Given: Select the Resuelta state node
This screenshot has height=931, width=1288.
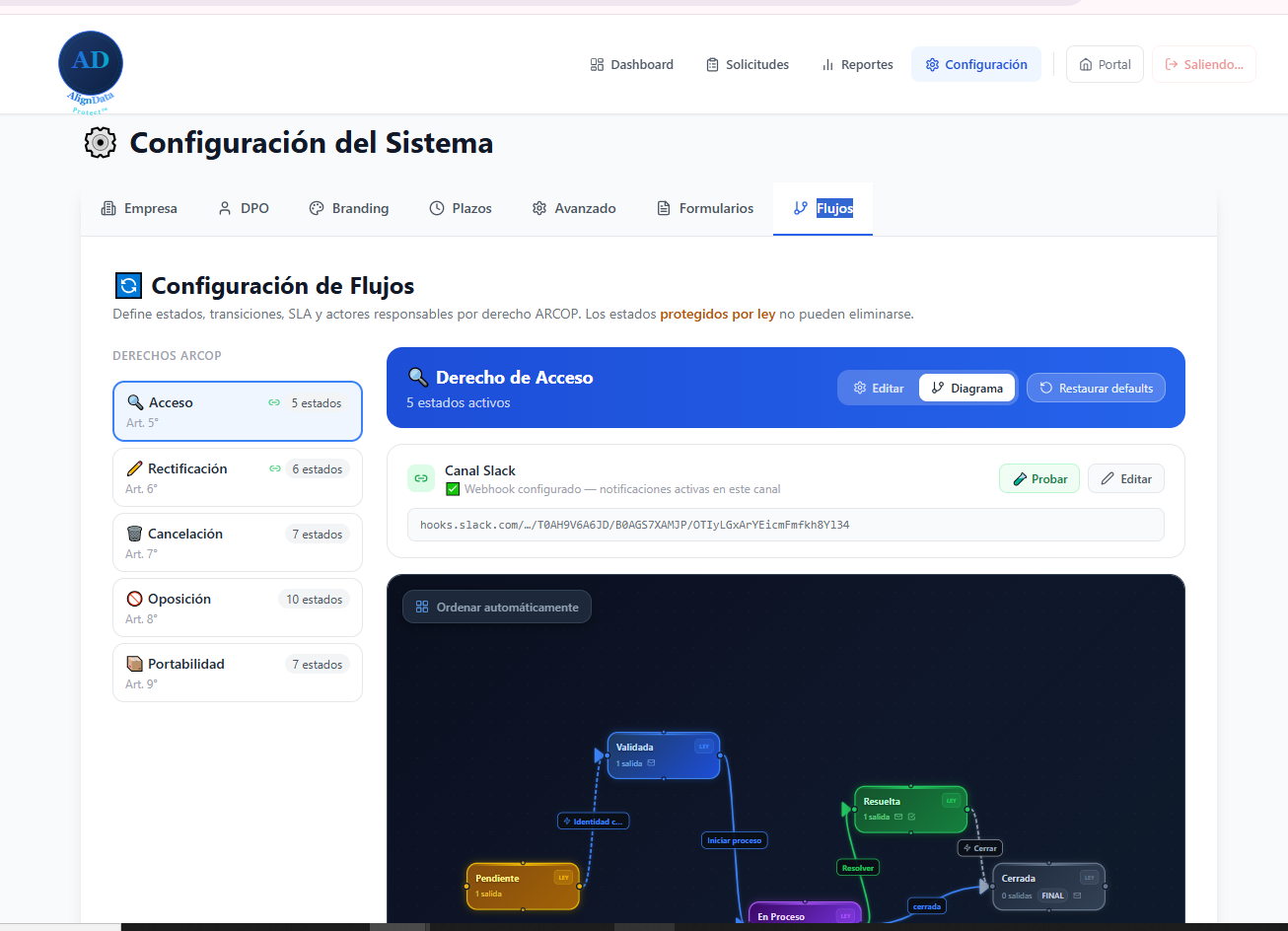Looking at the screenshot, I should [910, 809].
